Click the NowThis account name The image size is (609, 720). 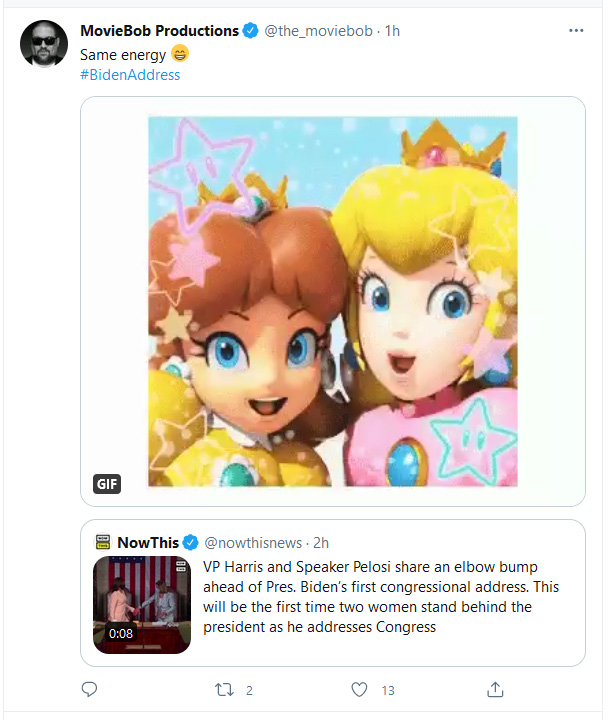point(148,542)
